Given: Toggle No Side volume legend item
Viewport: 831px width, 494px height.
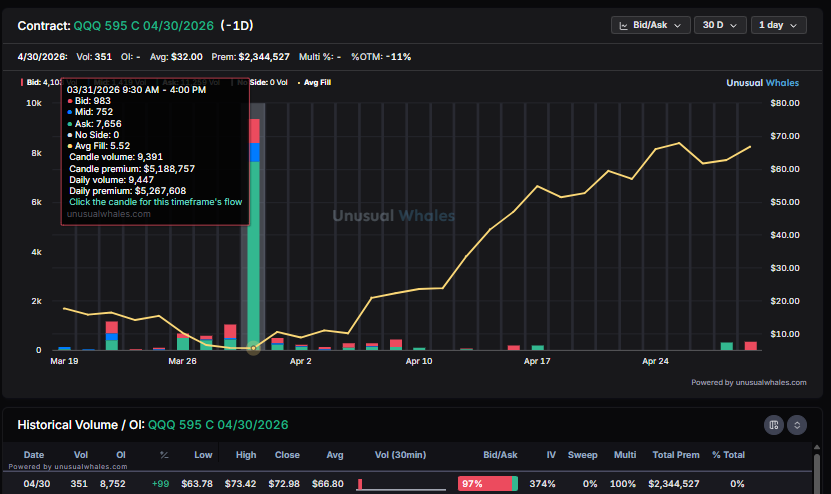Looking at the screenshot, I should pos(263,82).
